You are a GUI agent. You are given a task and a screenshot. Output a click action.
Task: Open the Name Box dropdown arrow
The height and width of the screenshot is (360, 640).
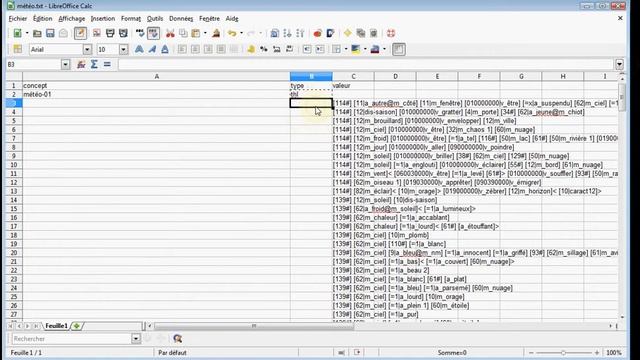pos(65,64)
